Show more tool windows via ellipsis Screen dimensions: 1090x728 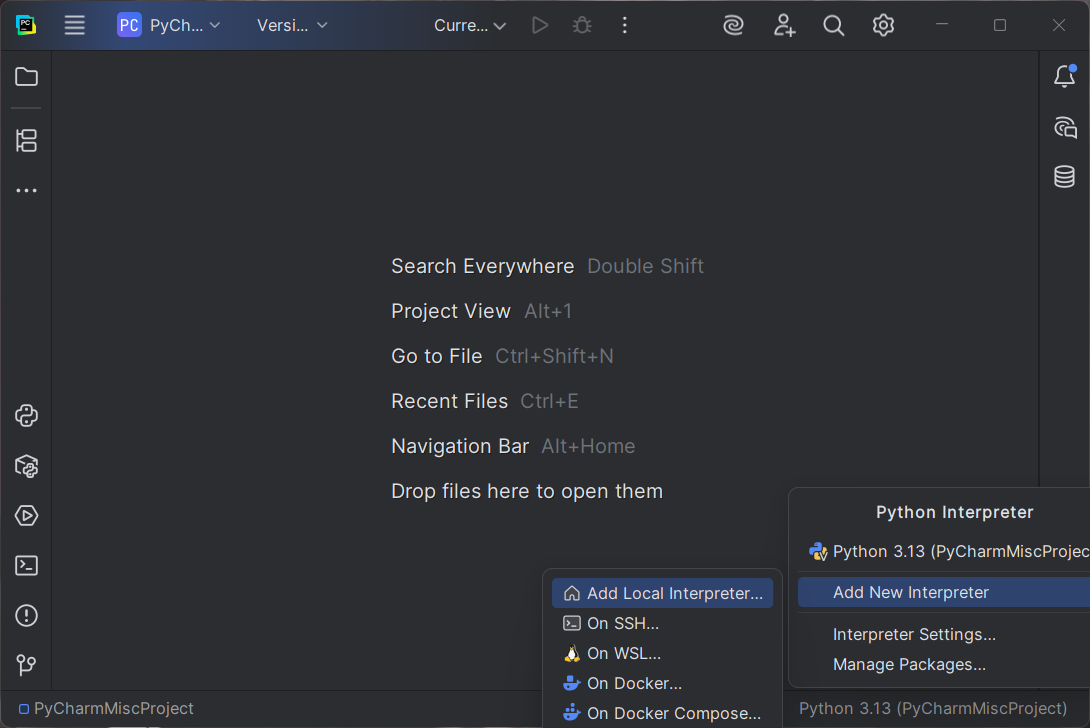(27, 191)
